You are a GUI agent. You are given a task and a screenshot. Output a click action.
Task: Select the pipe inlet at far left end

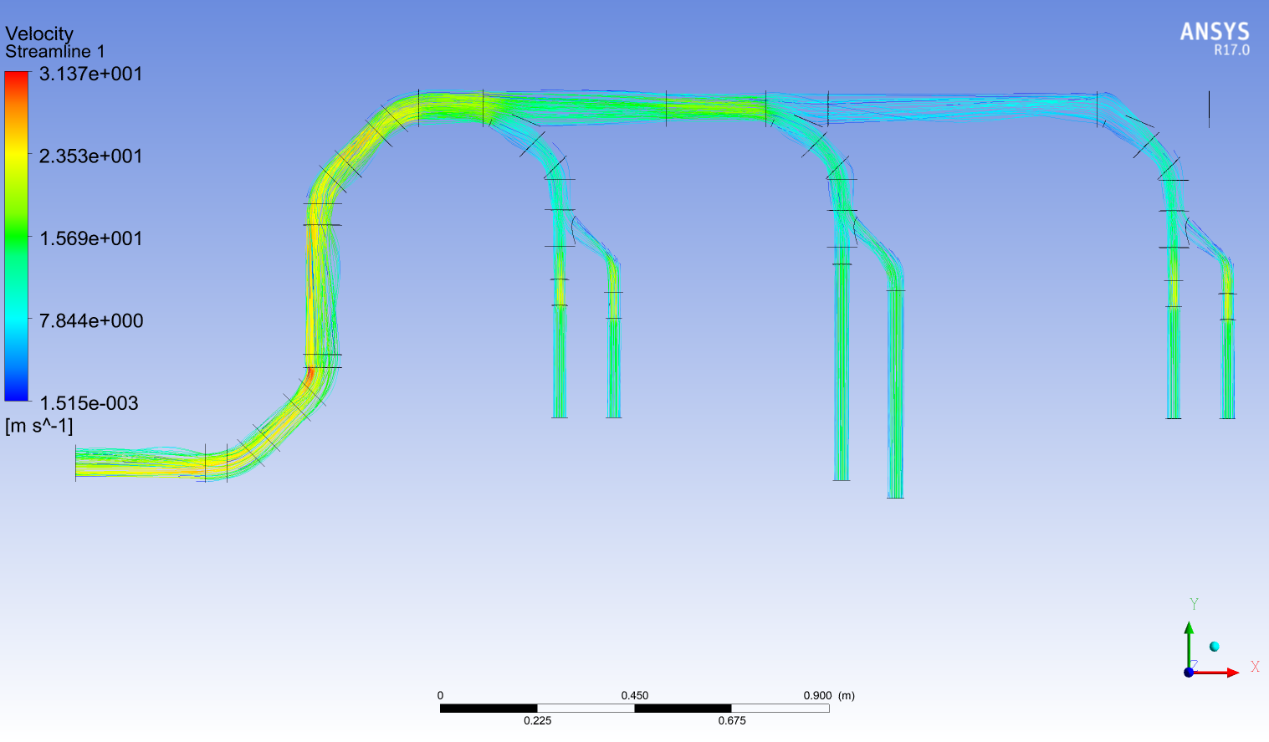(x=78, y=463)
